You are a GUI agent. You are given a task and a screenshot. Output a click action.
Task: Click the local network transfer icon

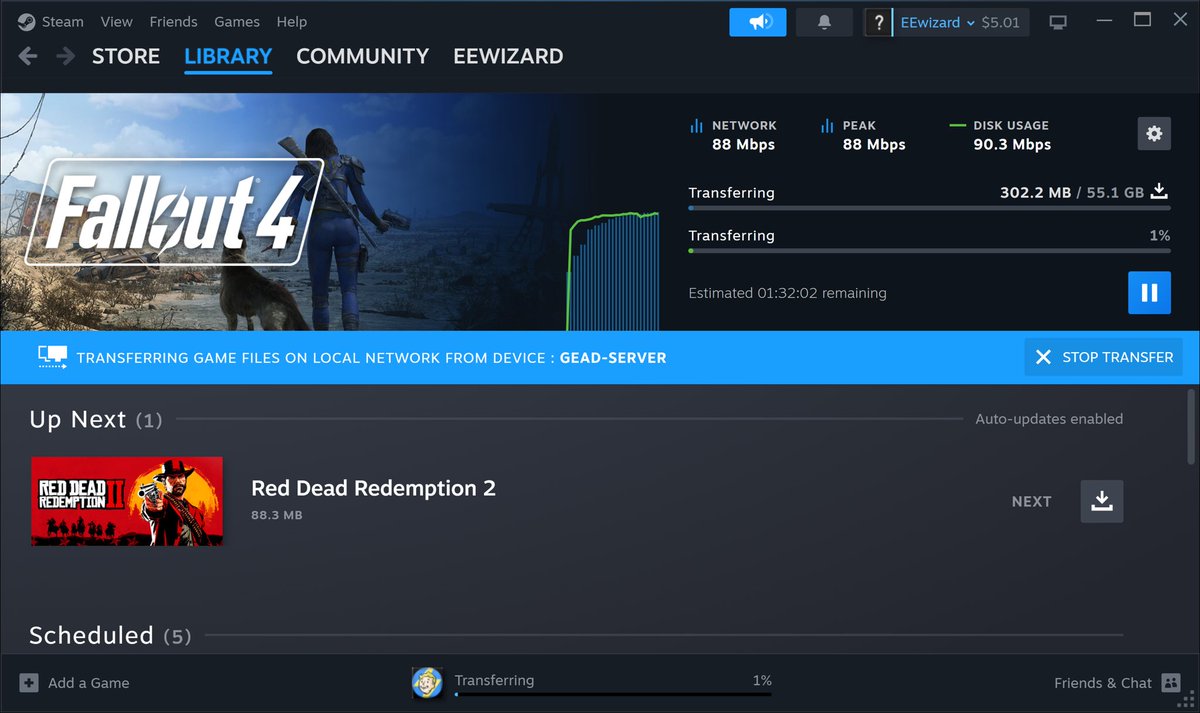click(x=52, y=357)
